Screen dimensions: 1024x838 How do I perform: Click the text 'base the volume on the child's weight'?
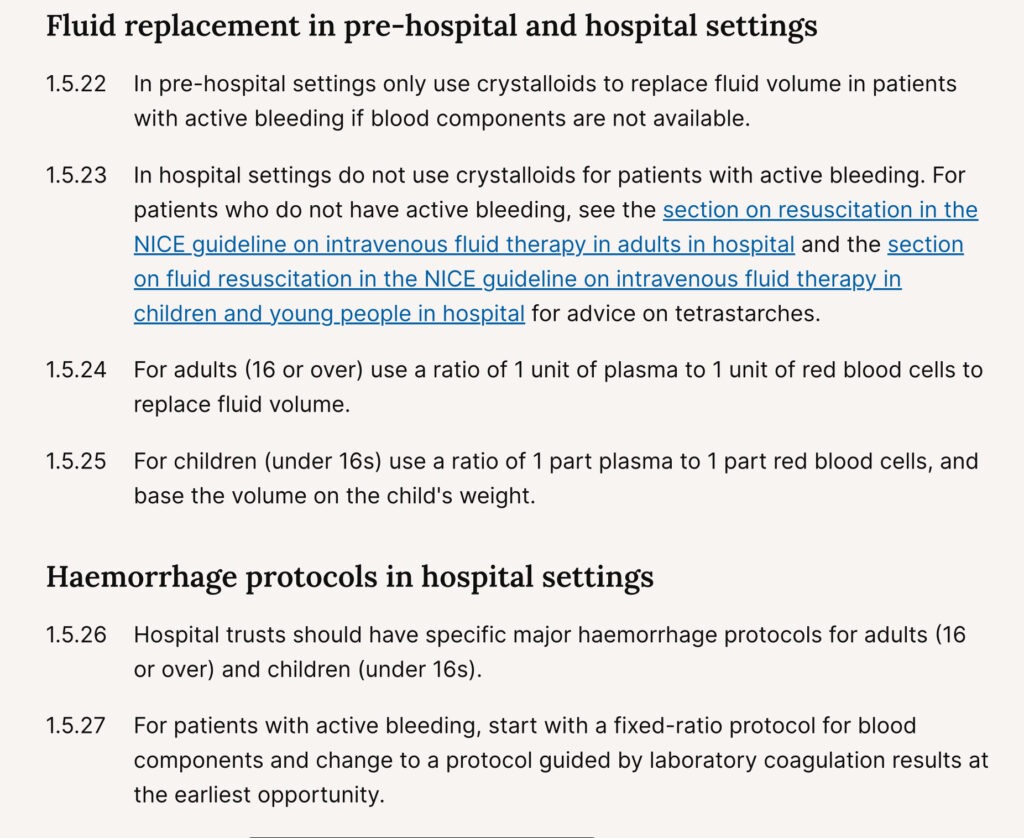click(x=334, y=496)
